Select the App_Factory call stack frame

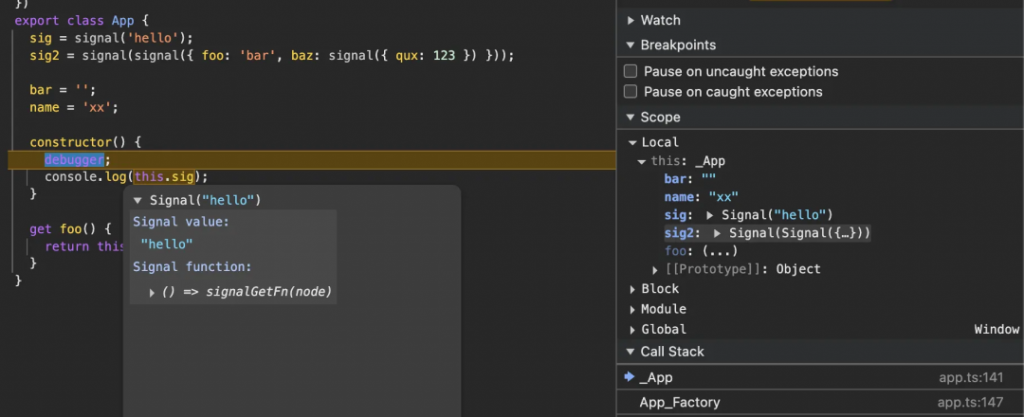(x=679, y=402)
